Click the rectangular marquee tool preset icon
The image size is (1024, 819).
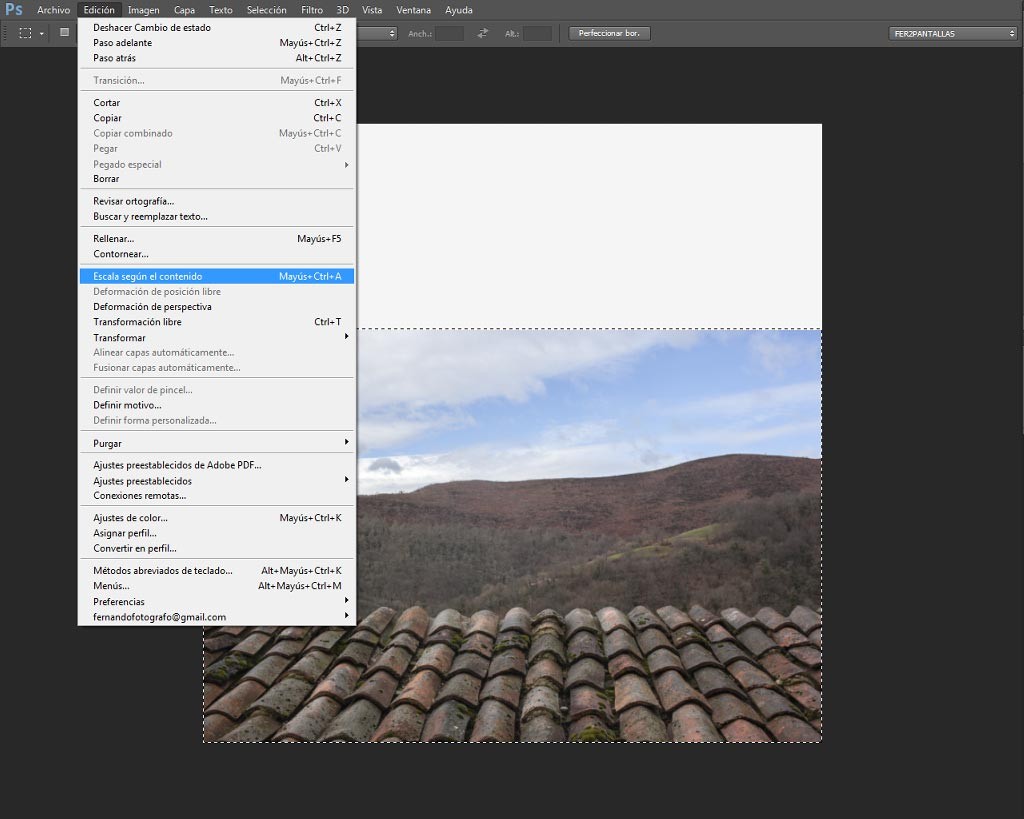tap(25, 33)
